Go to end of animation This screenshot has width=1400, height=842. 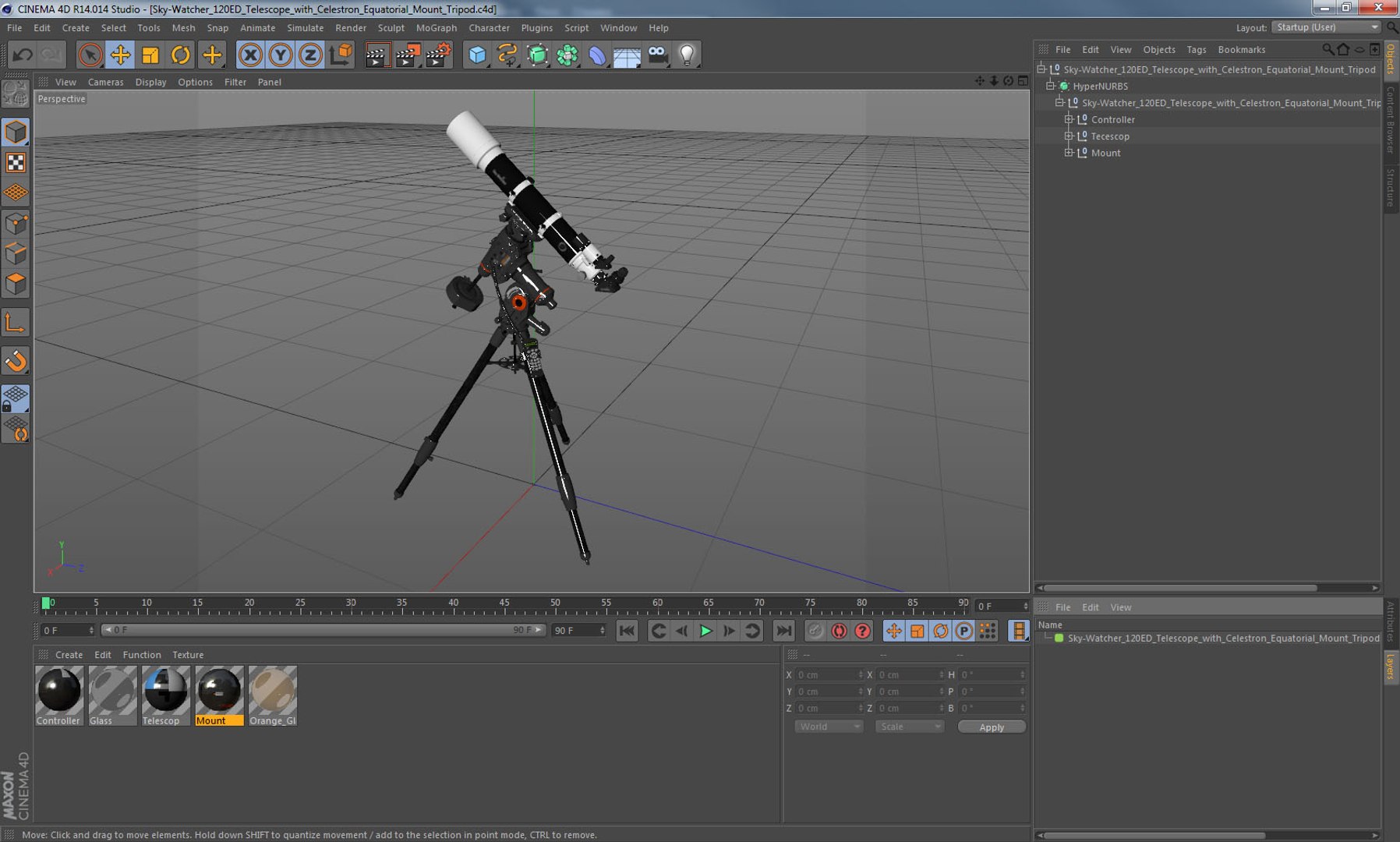pos(783,631)
